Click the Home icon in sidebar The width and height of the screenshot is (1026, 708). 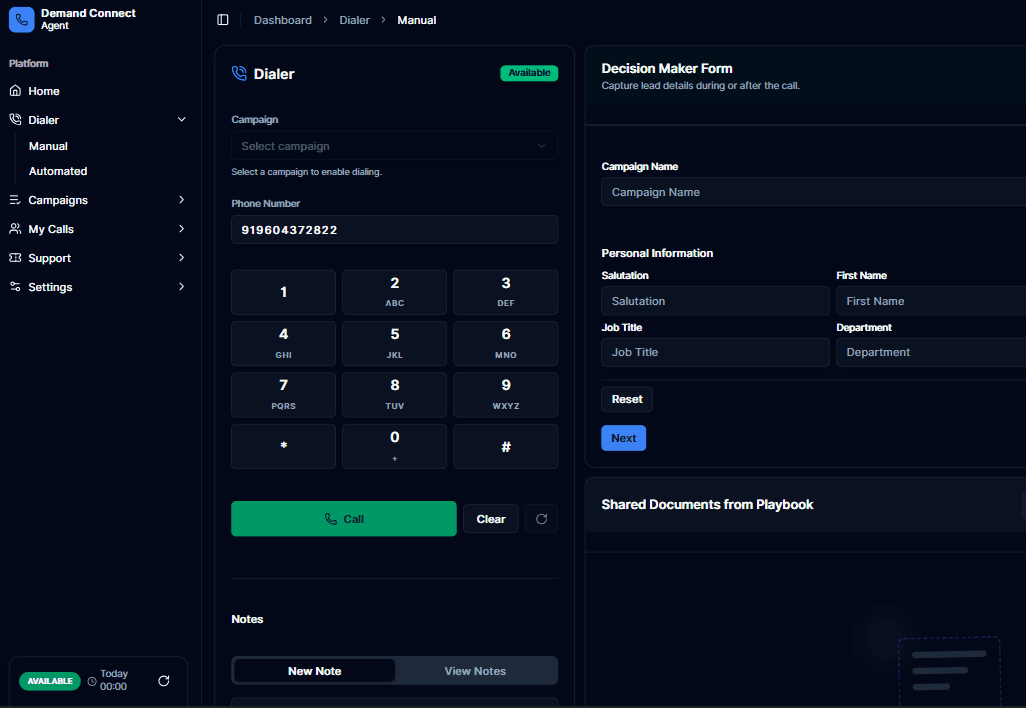pos(14,91)
